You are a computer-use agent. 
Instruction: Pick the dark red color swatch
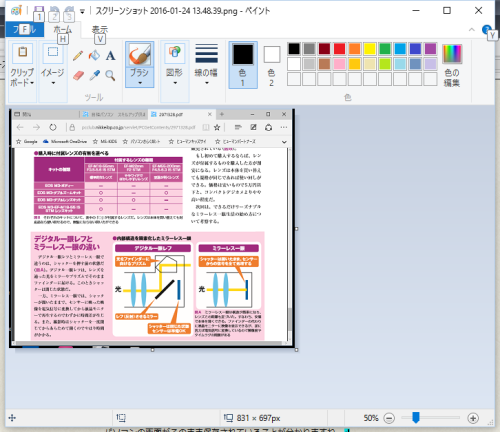pos(324,49)
